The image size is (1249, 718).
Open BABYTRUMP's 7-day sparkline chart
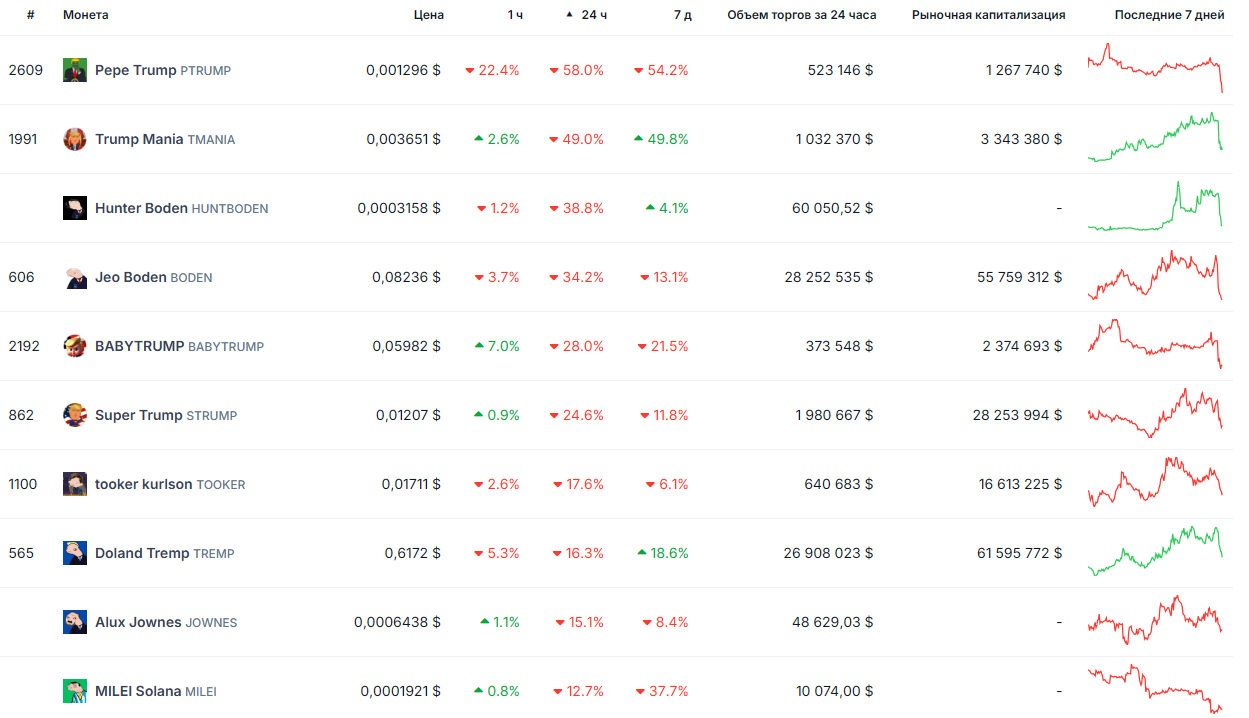click(x=1155, y=344)
